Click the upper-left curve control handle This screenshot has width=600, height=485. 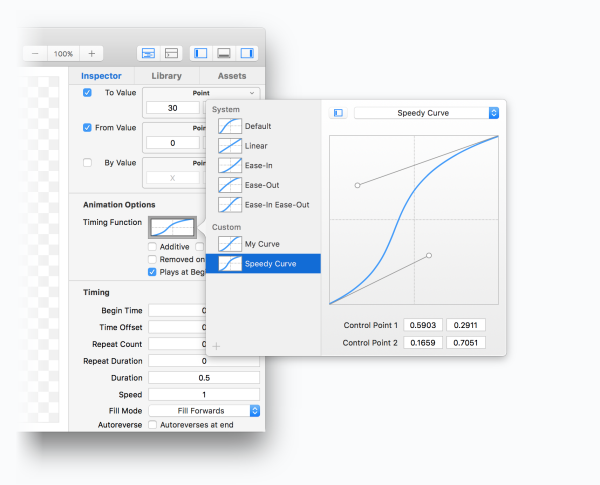(357, 185)
